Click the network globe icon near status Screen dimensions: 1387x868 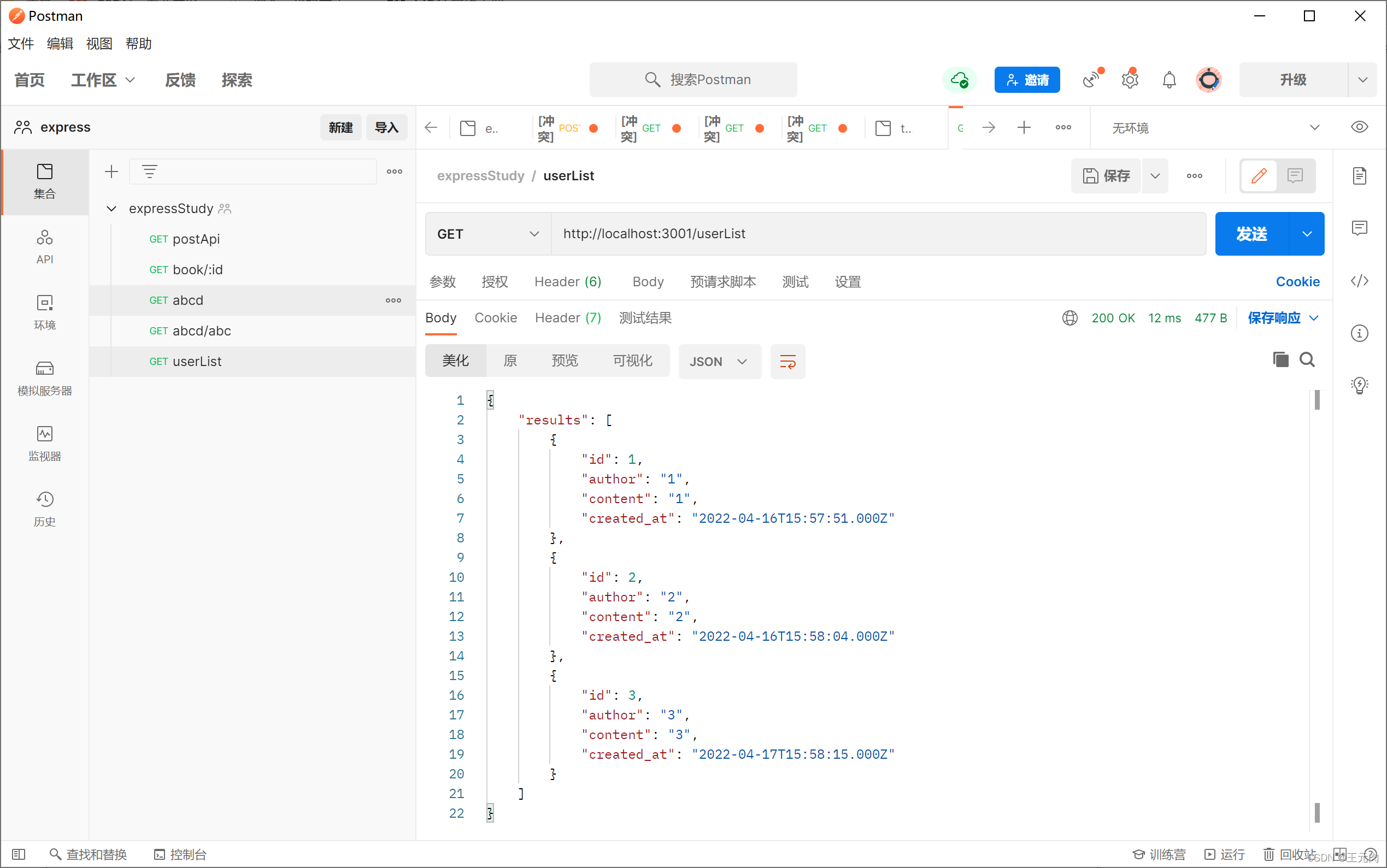pos(1069,318)
